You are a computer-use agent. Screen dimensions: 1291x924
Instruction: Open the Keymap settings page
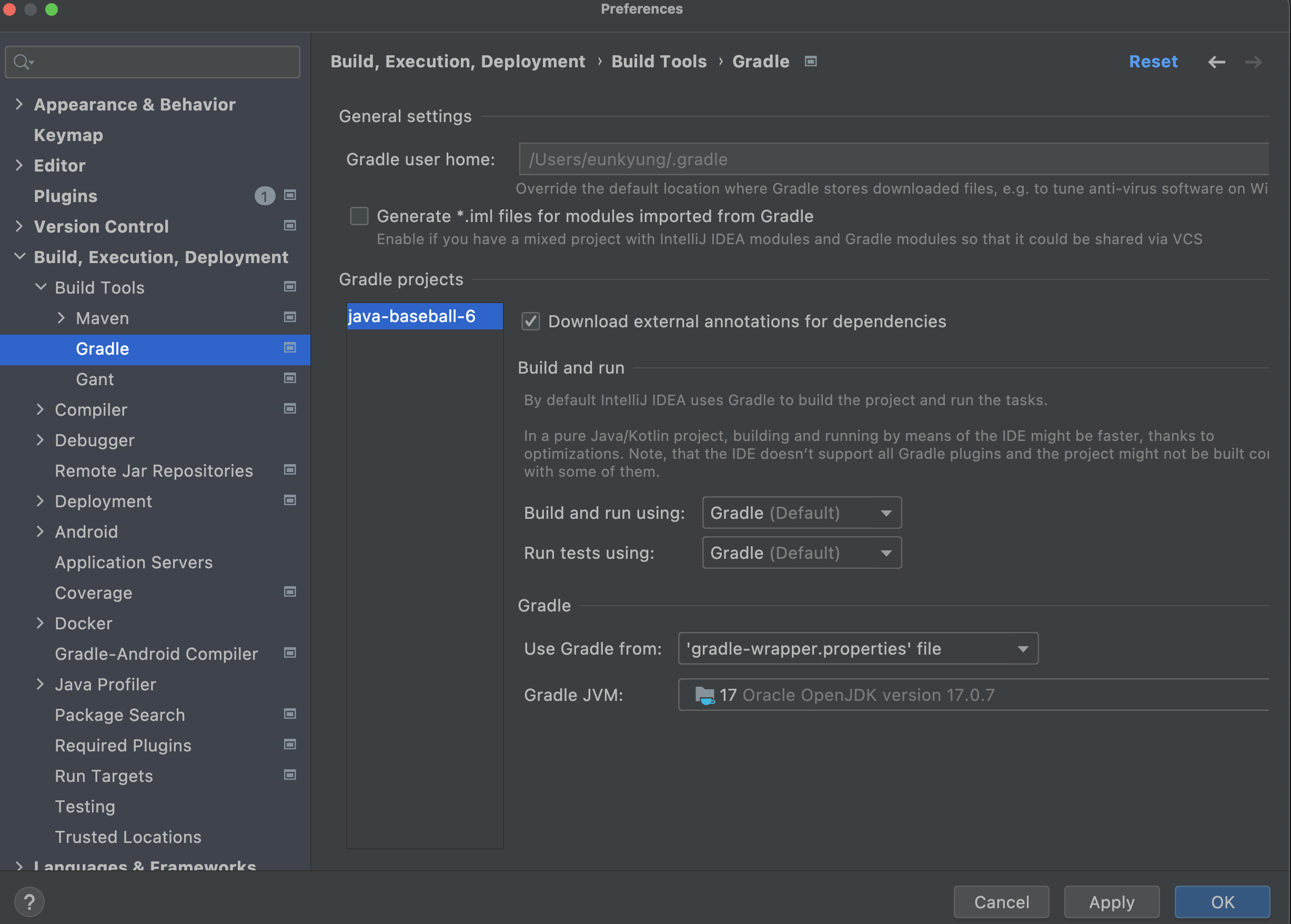pos(68,135)
